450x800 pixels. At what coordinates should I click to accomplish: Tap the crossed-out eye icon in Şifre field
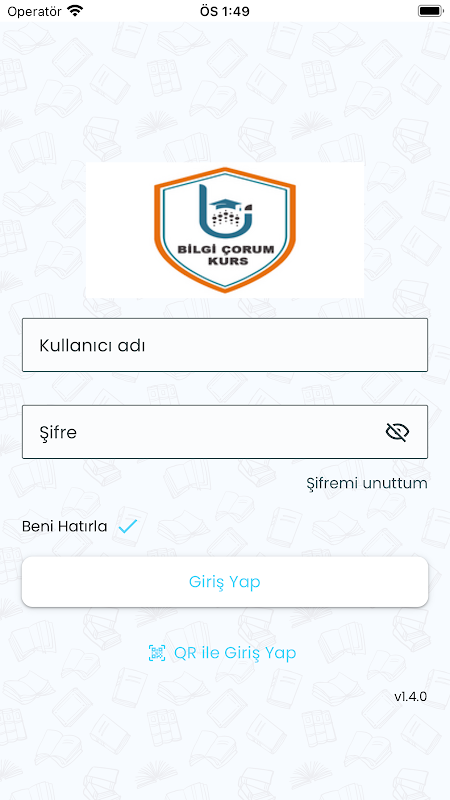tap(397, 432)
